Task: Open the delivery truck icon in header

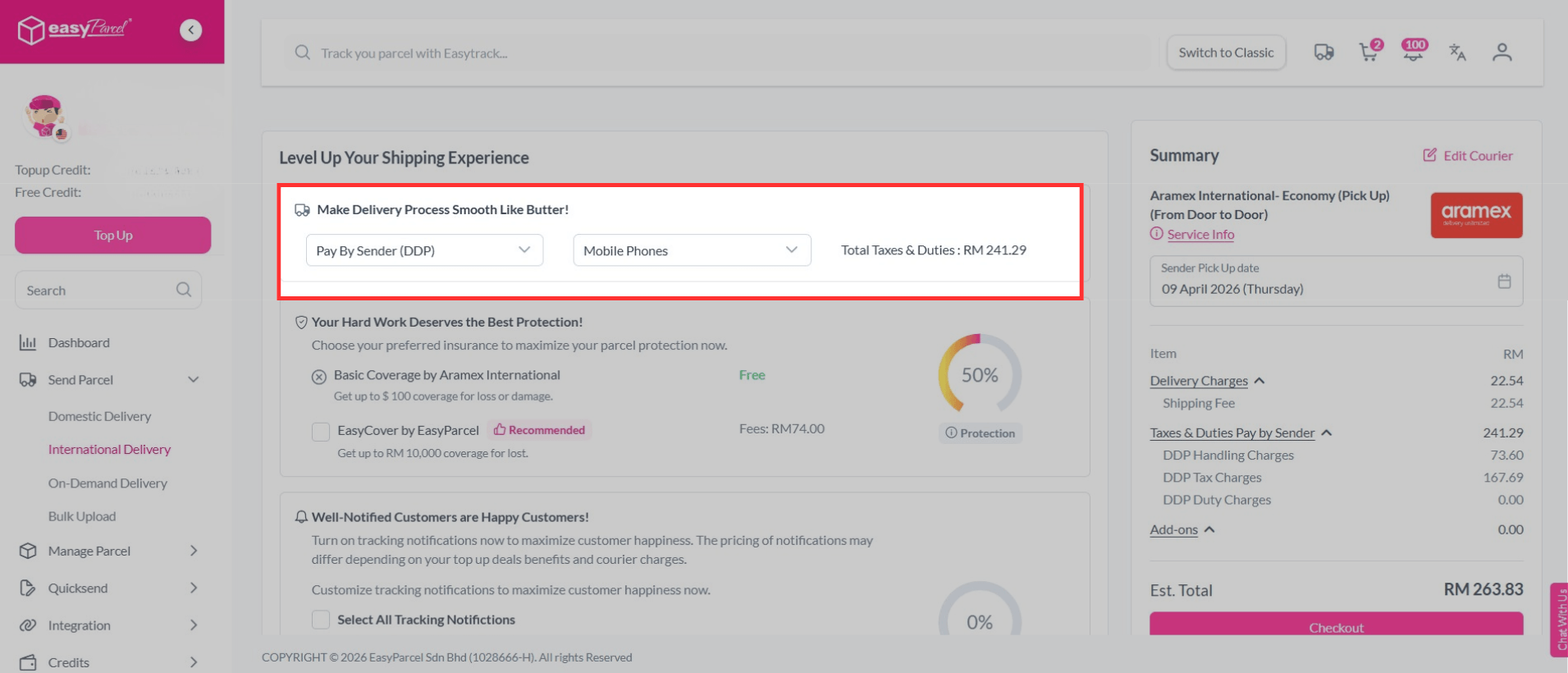Action: pos(1323,53)
